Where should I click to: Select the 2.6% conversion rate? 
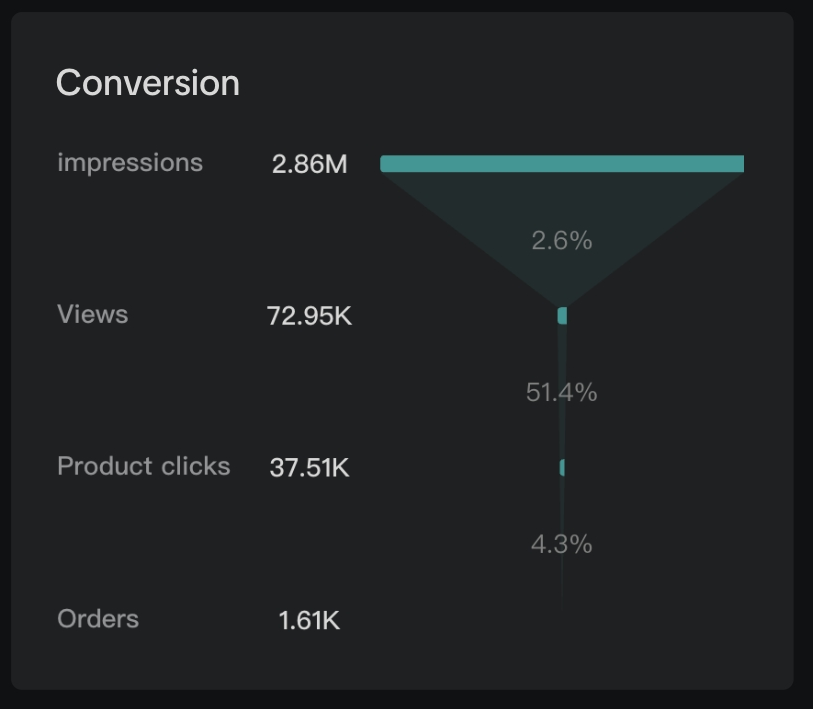coord(562,240)
